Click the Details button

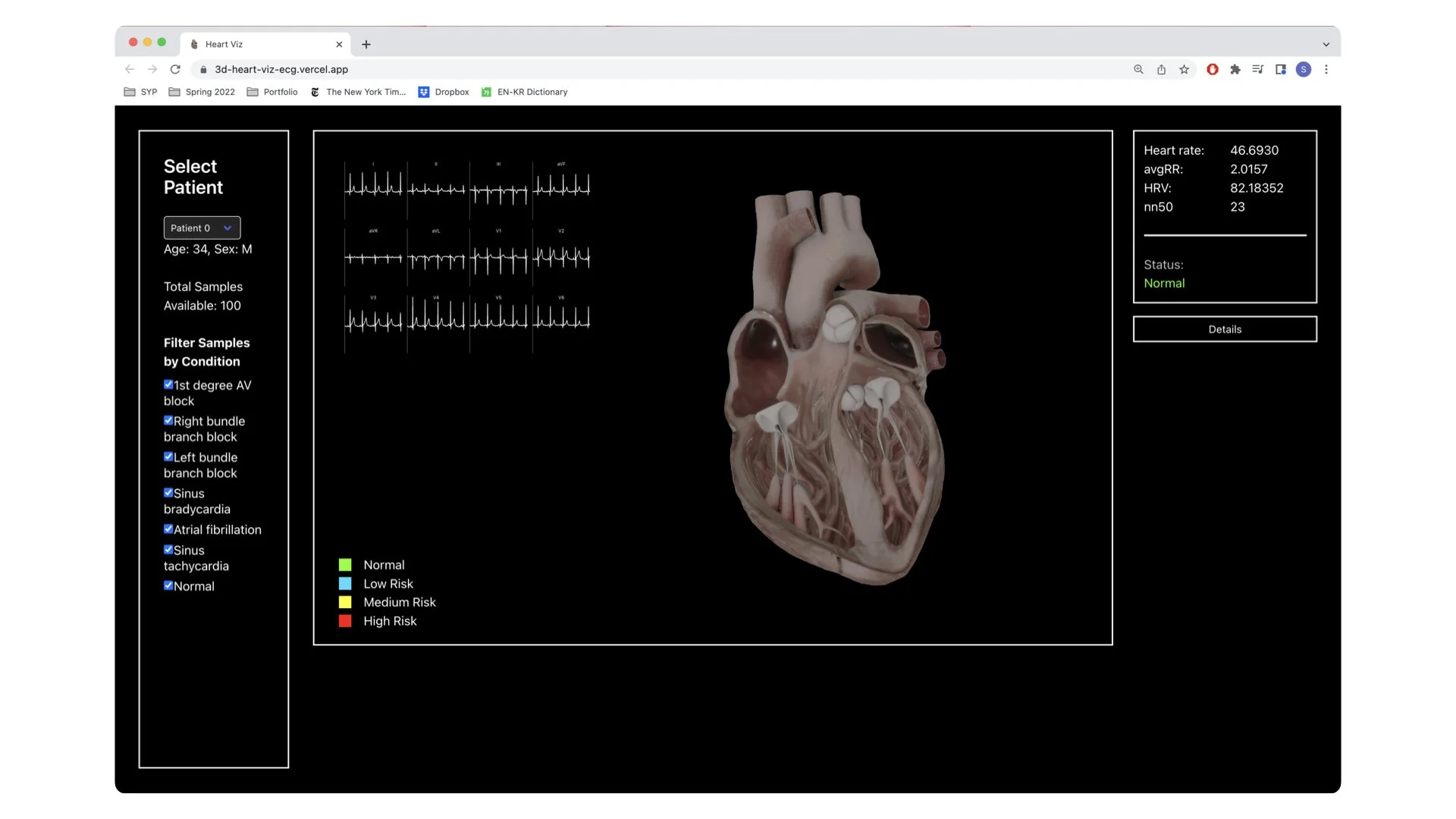[1225, 329]
